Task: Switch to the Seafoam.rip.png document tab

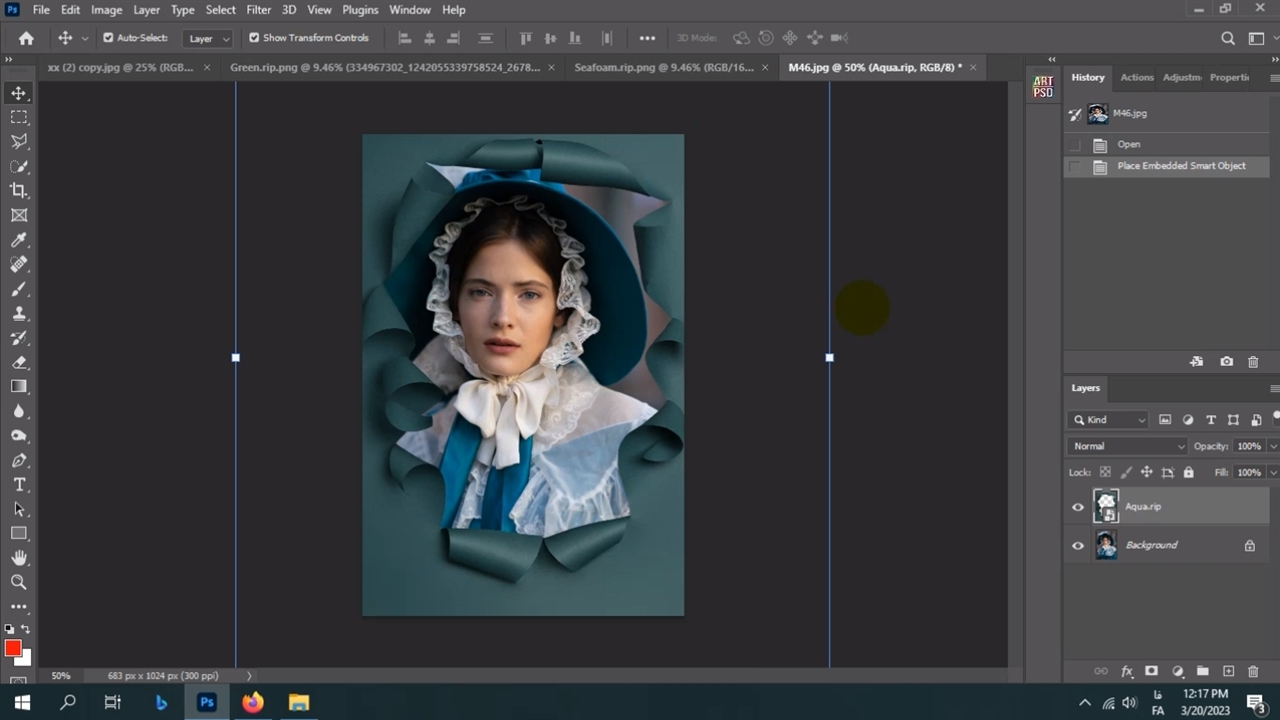Action: click(x=663, y=67)
